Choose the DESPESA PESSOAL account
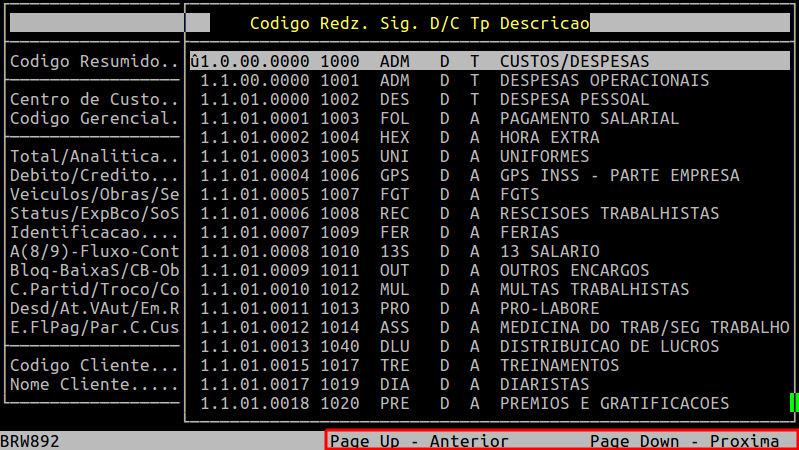 (x=488, y=99)
